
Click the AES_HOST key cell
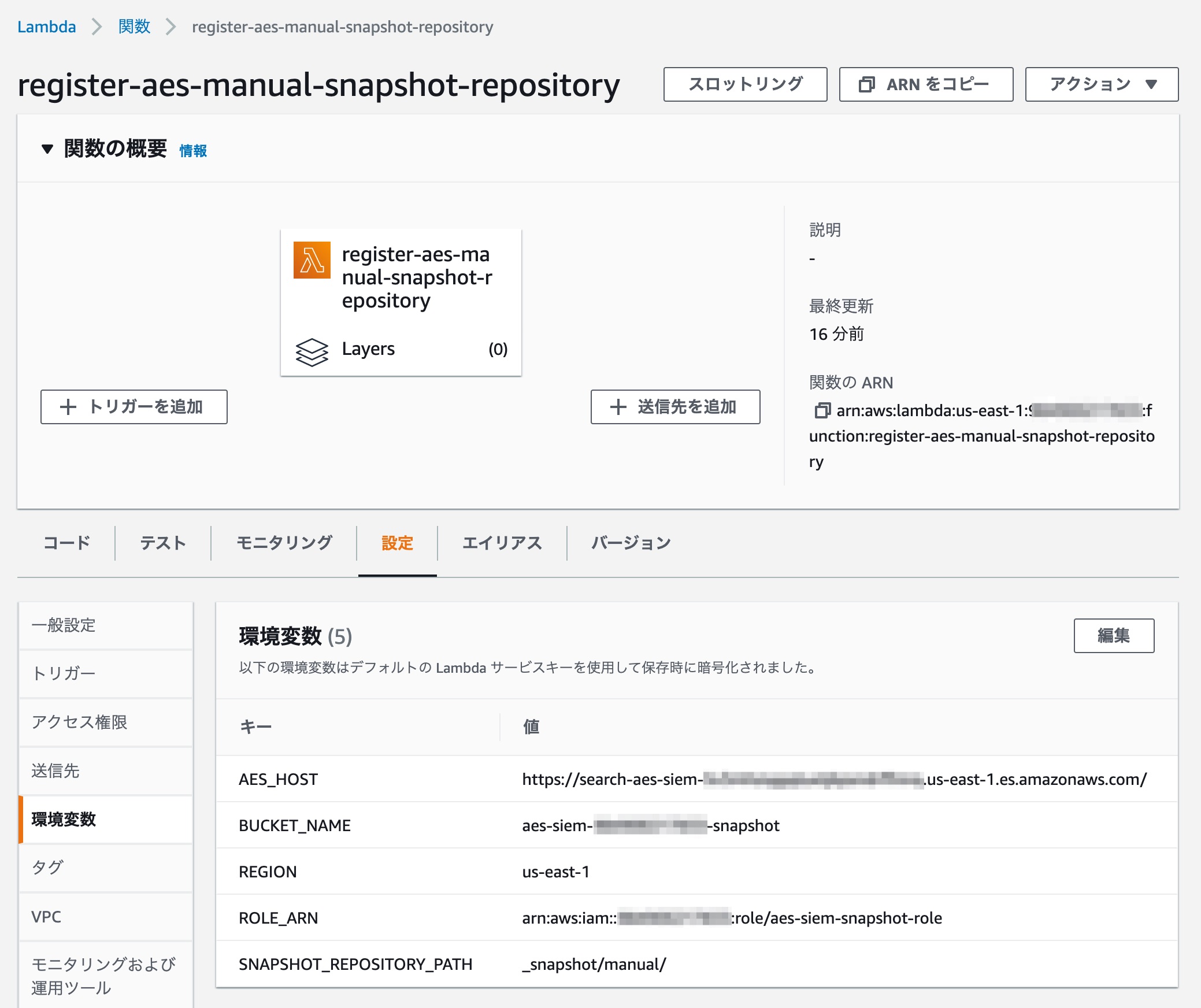coord(278,779)
